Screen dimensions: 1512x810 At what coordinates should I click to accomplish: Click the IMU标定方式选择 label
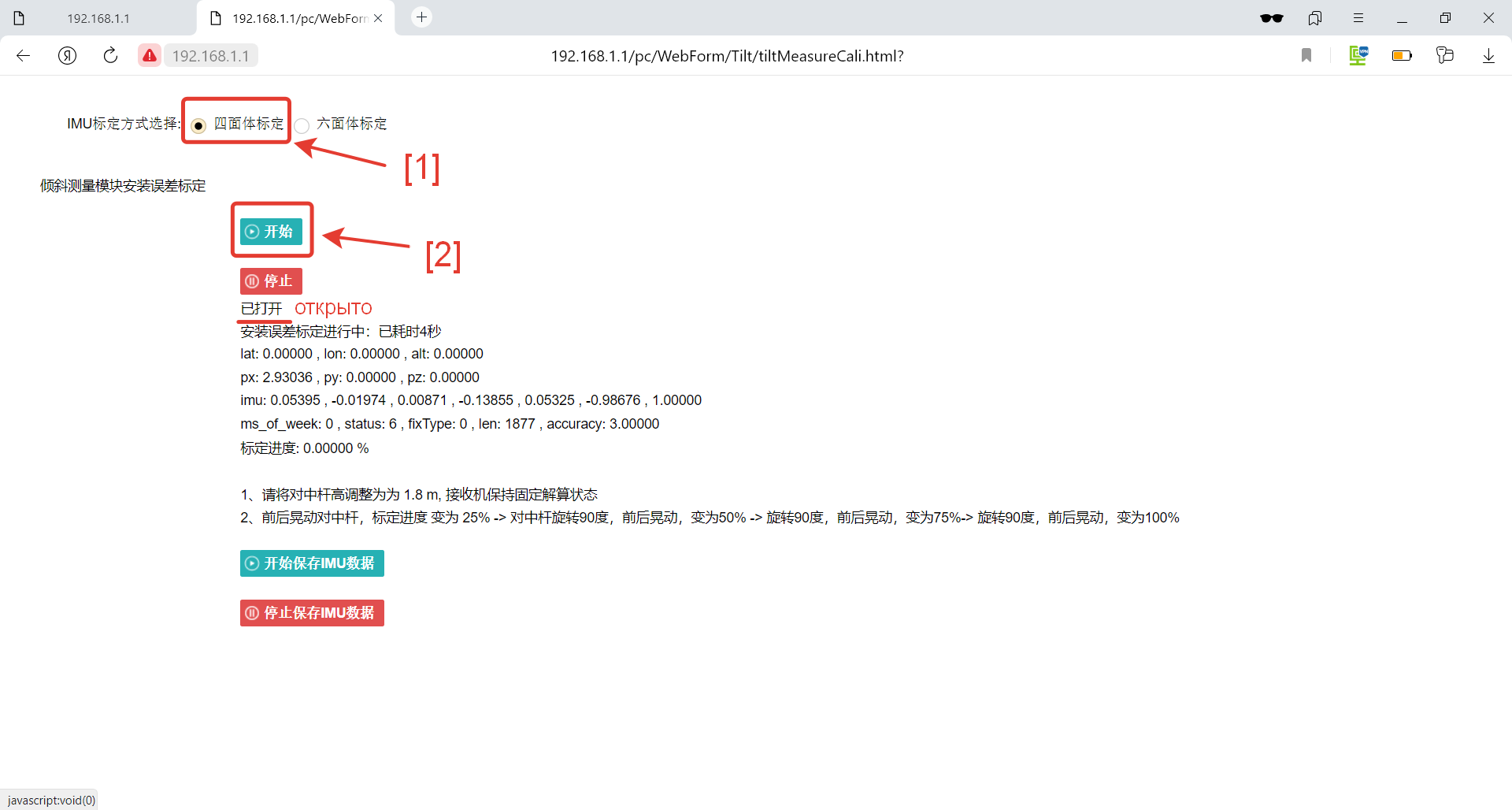pyautogui.click(x=124, y=124)
